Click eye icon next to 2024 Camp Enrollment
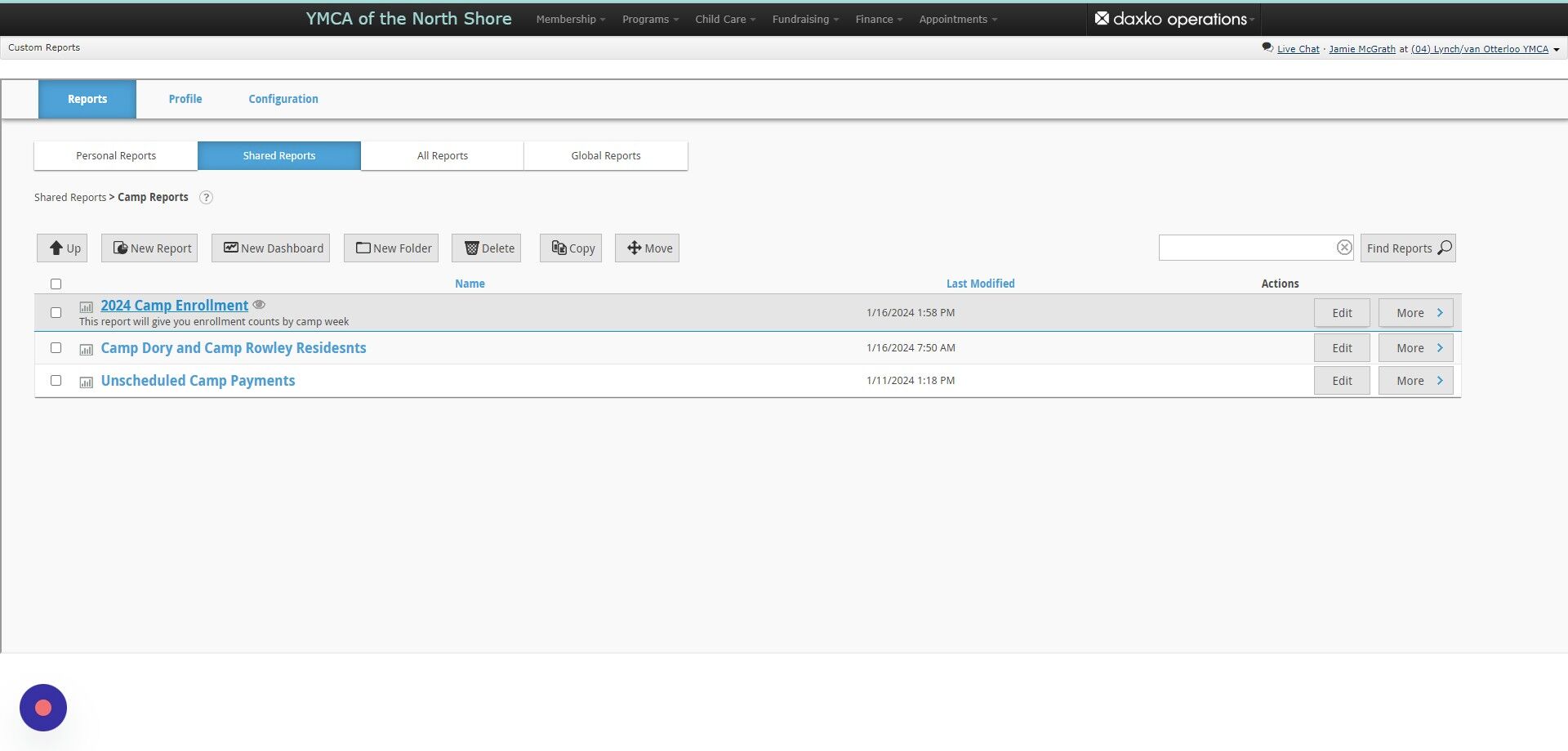 (x=259, y=304)
